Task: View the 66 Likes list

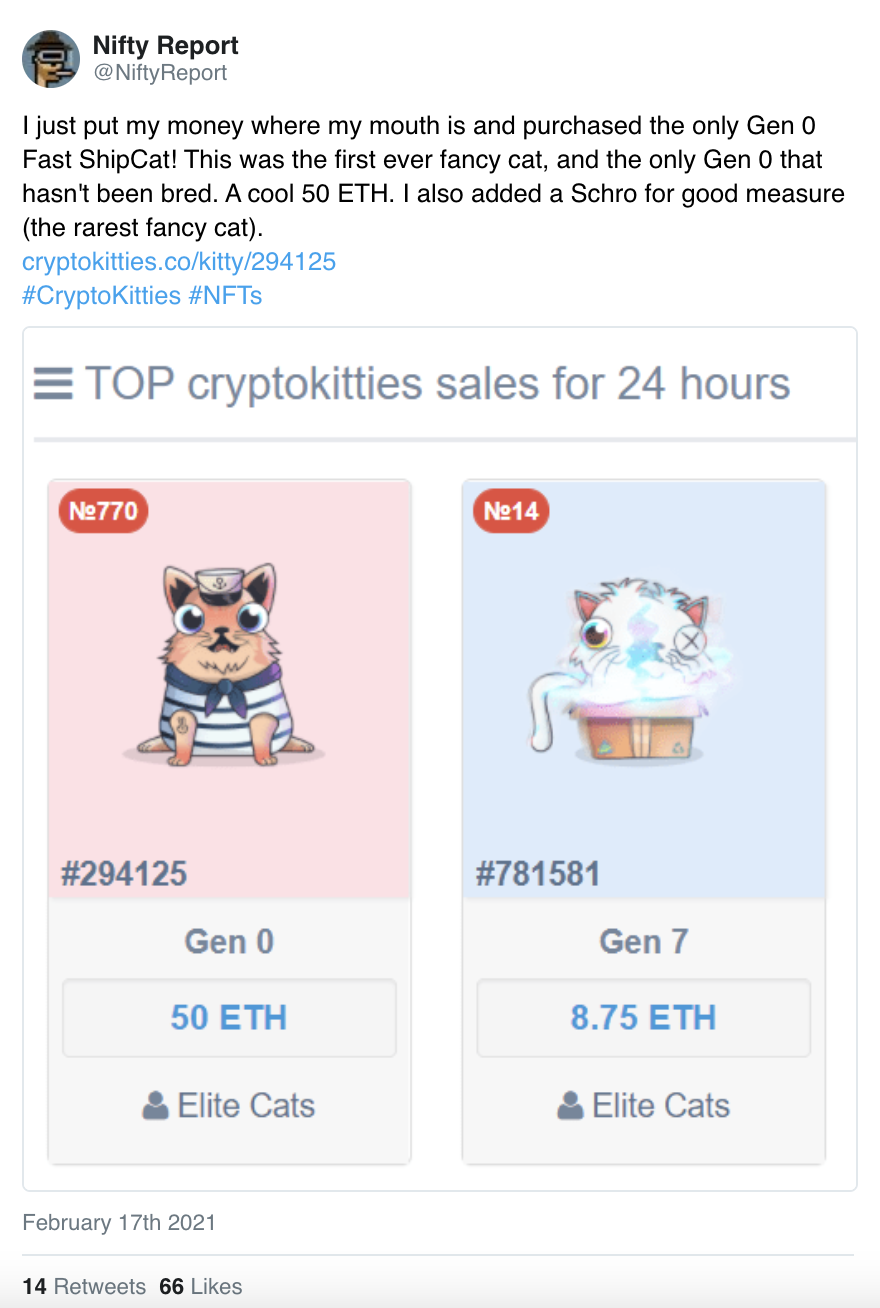Action: 200,1286
